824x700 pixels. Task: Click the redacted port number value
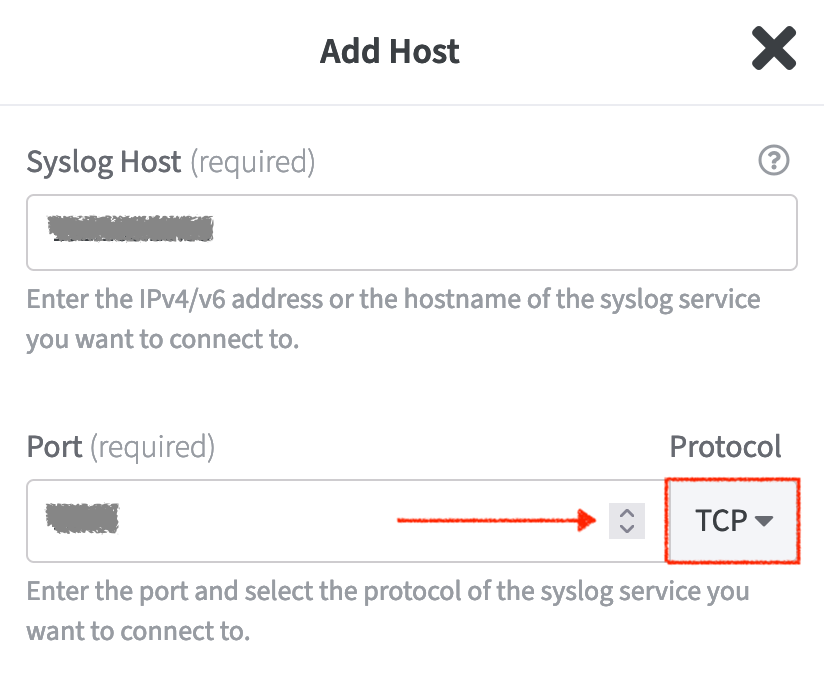tap(83, 518)
